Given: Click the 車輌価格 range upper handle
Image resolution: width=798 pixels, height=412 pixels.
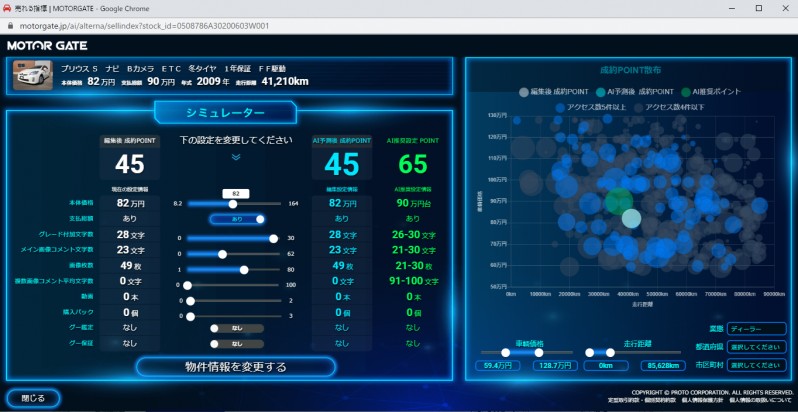Looking at the screenshot, I should tap(539, 352).
